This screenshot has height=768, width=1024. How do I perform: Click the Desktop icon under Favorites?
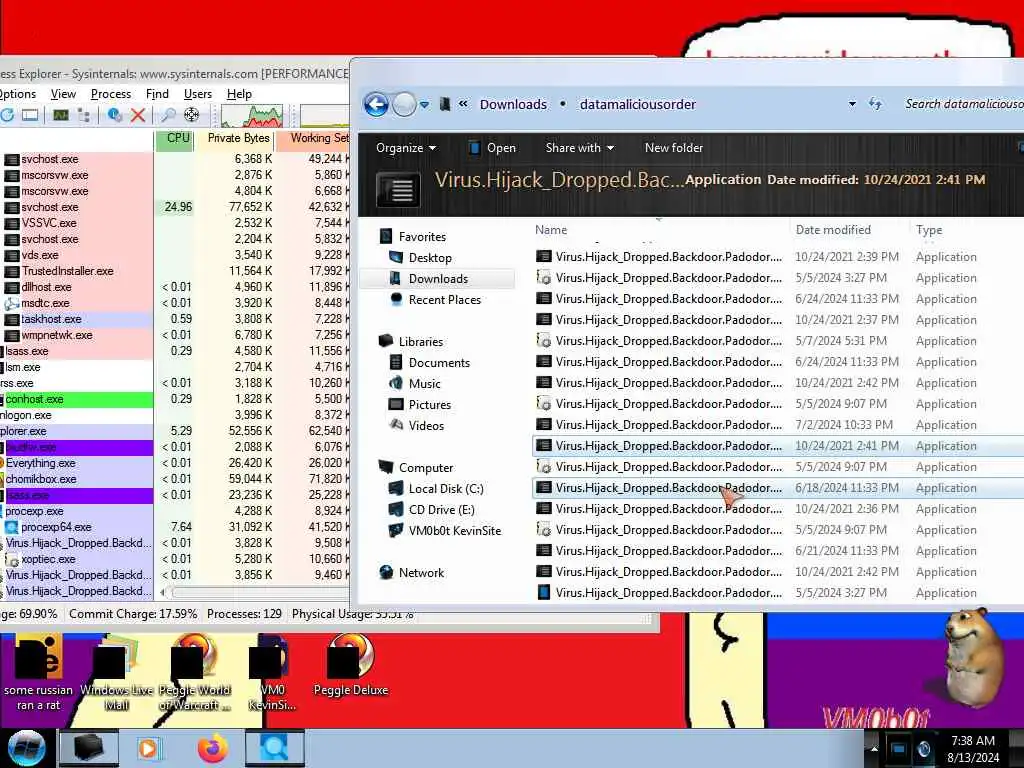tap(395, 257)
